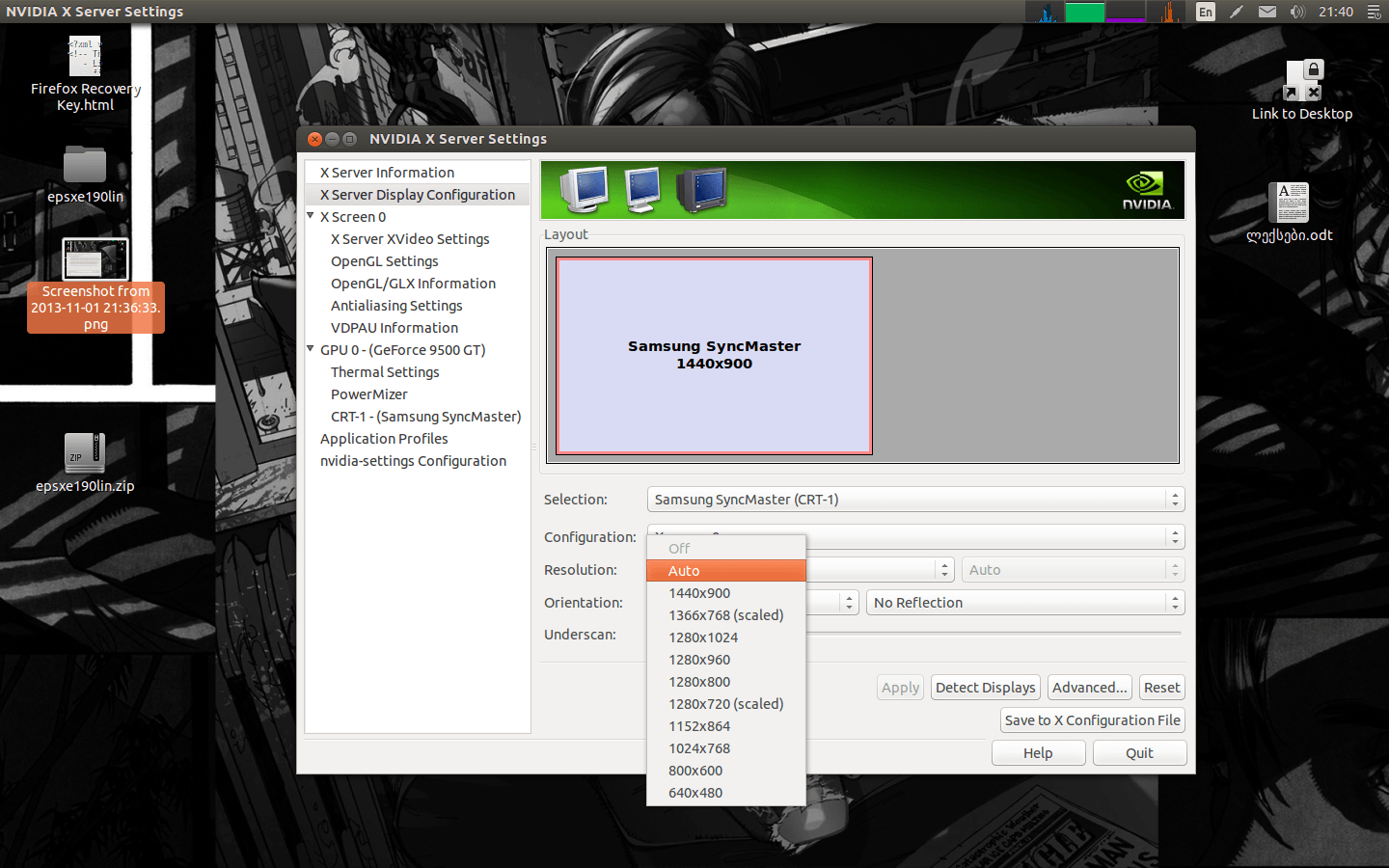This screenshot has height=868, width=1389.
Task: Open Application Profiles page
Action: tap(384, 439)
